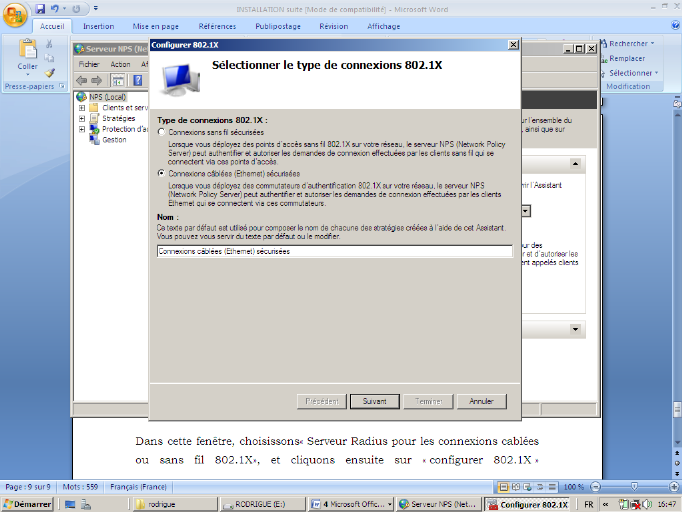682x512 pixels.
Task: Click the Mots : 559 word count
Action: click(80, 487)
